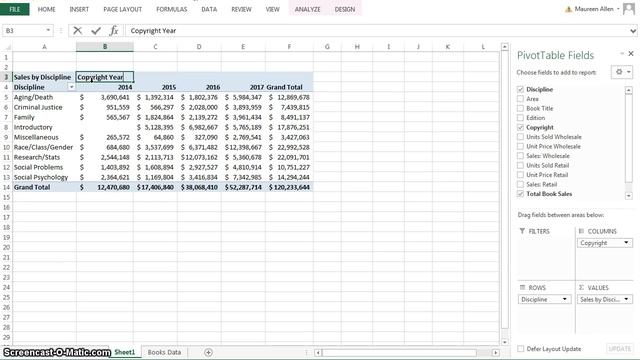This screenshot has height=360, width=640.
Task: Enable Defer Layout Update checkbox
Action: tap(520, 349)
